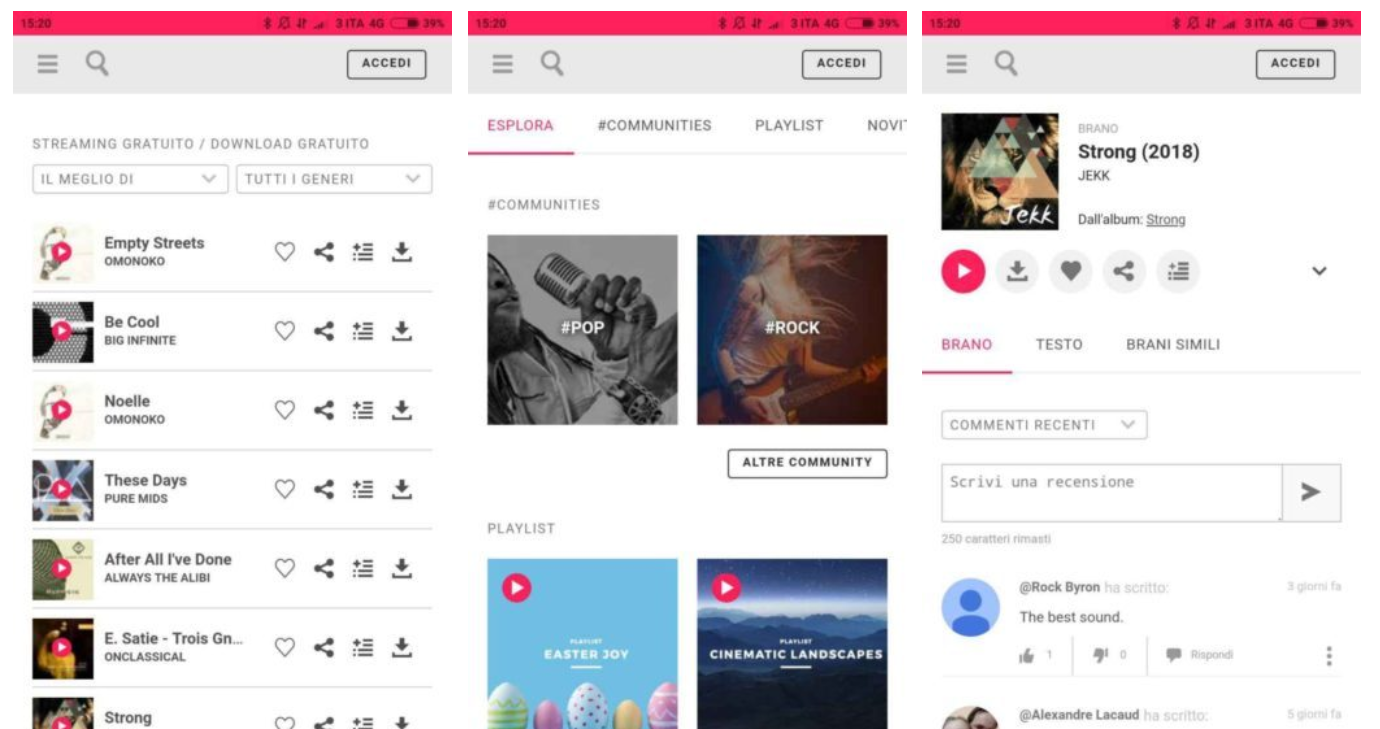This screenshot has height=729, width=1380.
Task: Open search in the middle screen
Action: point(552,64)
